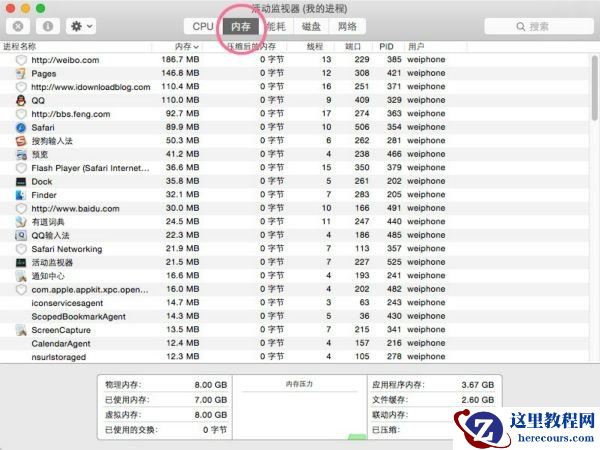Click the QQ penguin icon
This screenshot has width=600, height=450.
click(21, 100)
